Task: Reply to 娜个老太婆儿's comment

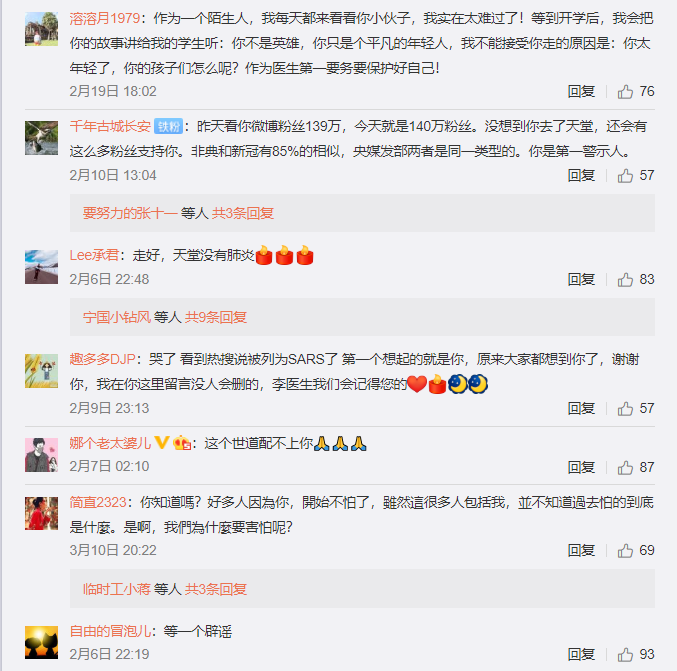Action: (581, 467)
